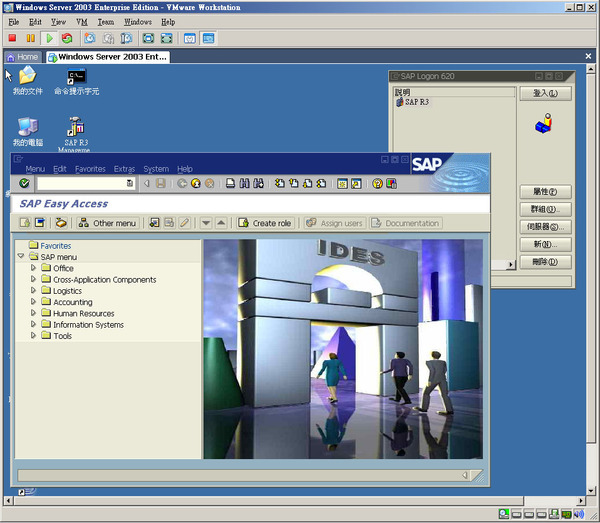The height and width of the screenshot is (523, 600).
Task: Click the 登入(L) button in SAP Logon
Action: pyautogui.click(x=545, y=93)
